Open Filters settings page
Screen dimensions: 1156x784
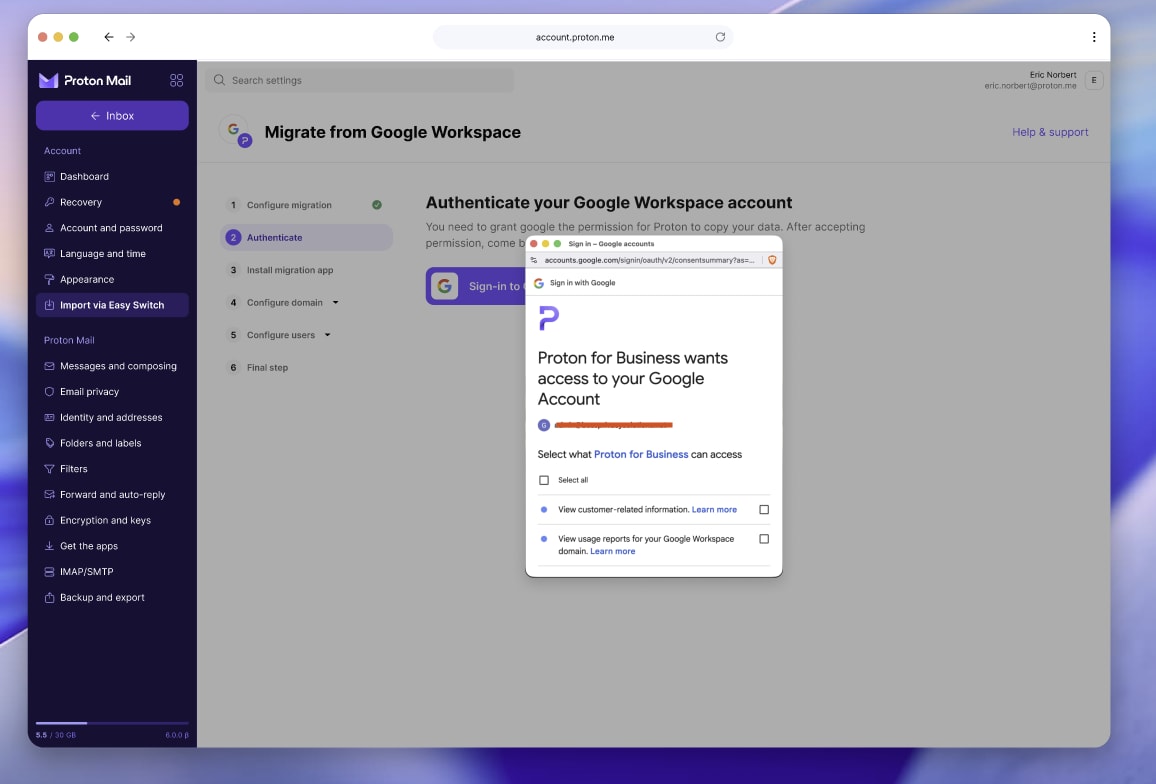[112, 469]
